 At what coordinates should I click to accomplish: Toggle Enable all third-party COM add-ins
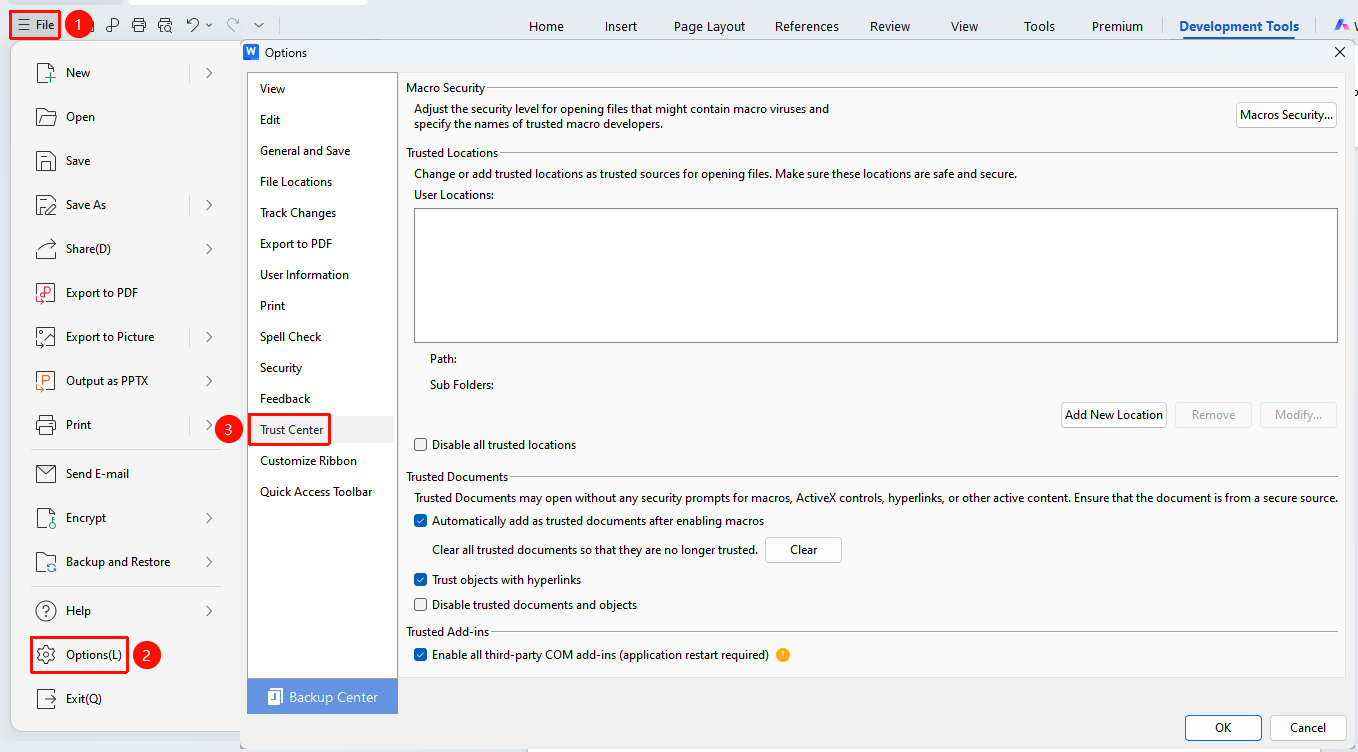click(x=421, y=655)
